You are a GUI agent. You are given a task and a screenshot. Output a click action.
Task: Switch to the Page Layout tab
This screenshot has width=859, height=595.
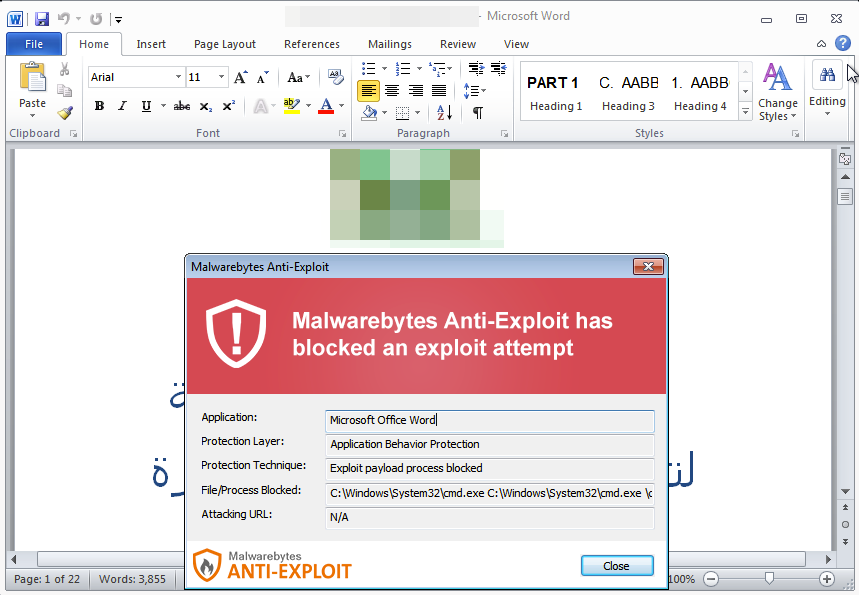224,44
